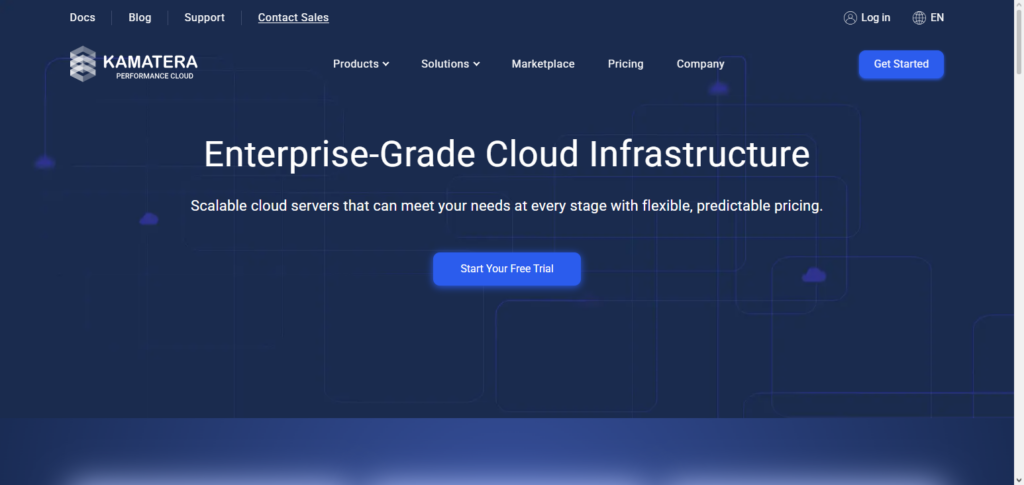Viewport: 1024px width, 485px height.
Task: Click Start Your Free Trial button
Action: [506, 269]
